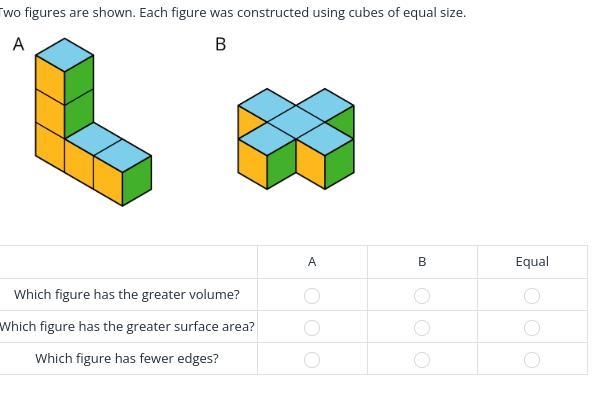Viewport: 604px width, 395px height.
Task: Click the 'A' column header in table
Action: [x=312, y=262]
